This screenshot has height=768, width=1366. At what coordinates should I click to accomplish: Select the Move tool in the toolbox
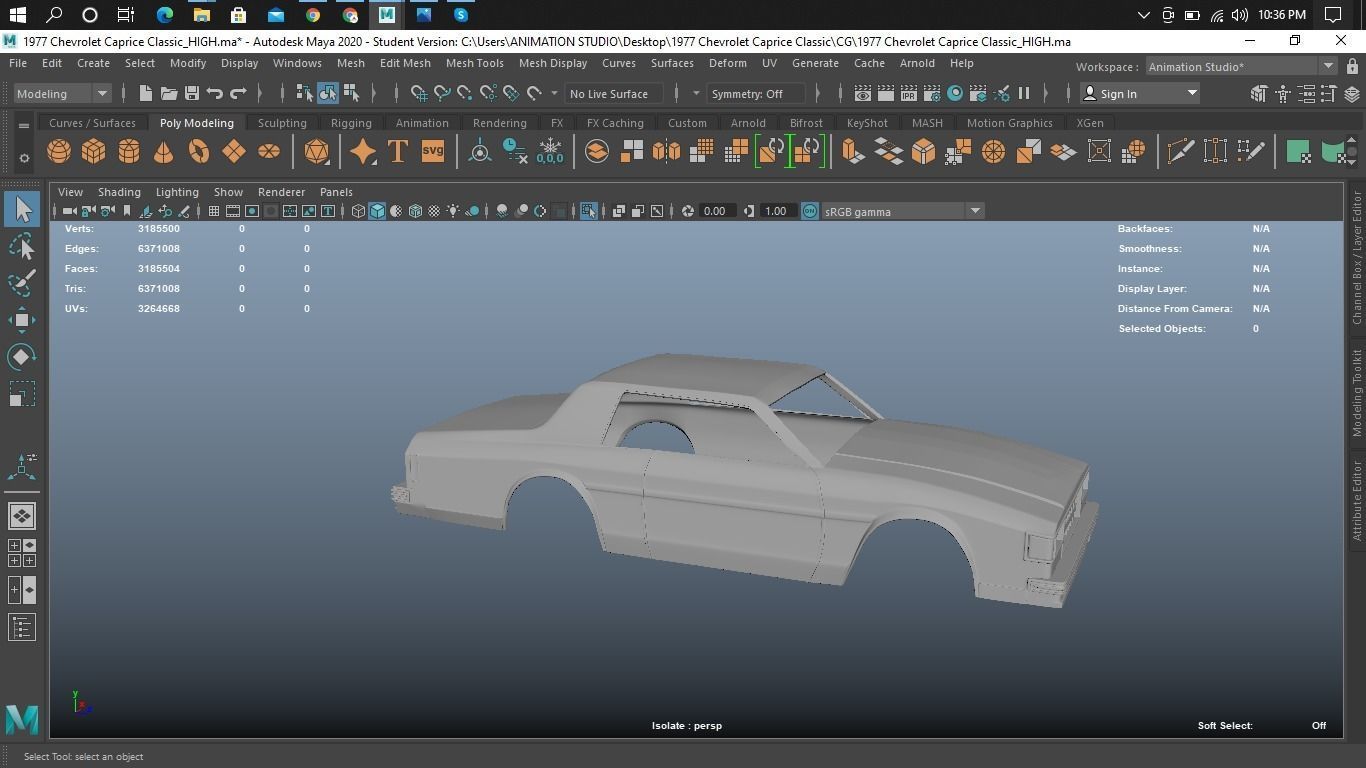tap(22, 320)
